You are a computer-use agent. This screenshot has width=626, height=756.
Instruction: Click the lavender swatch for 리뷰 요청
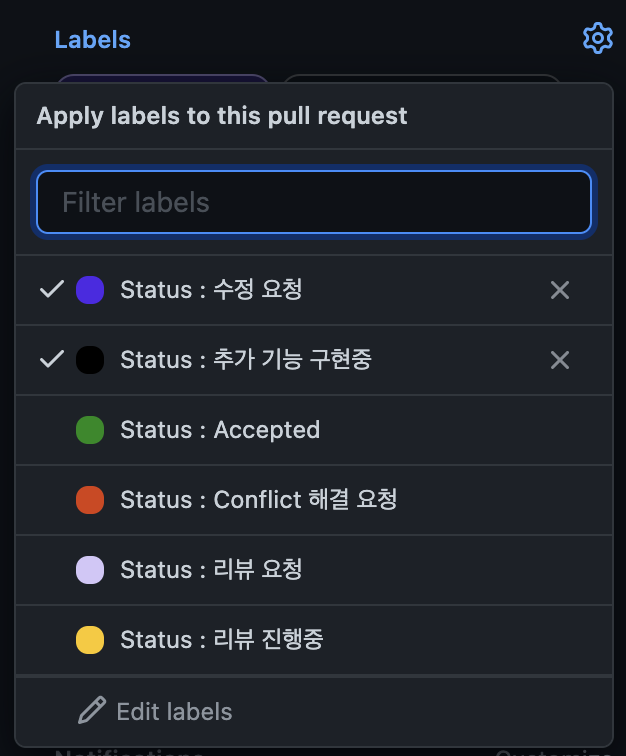(x=90, y=570)
